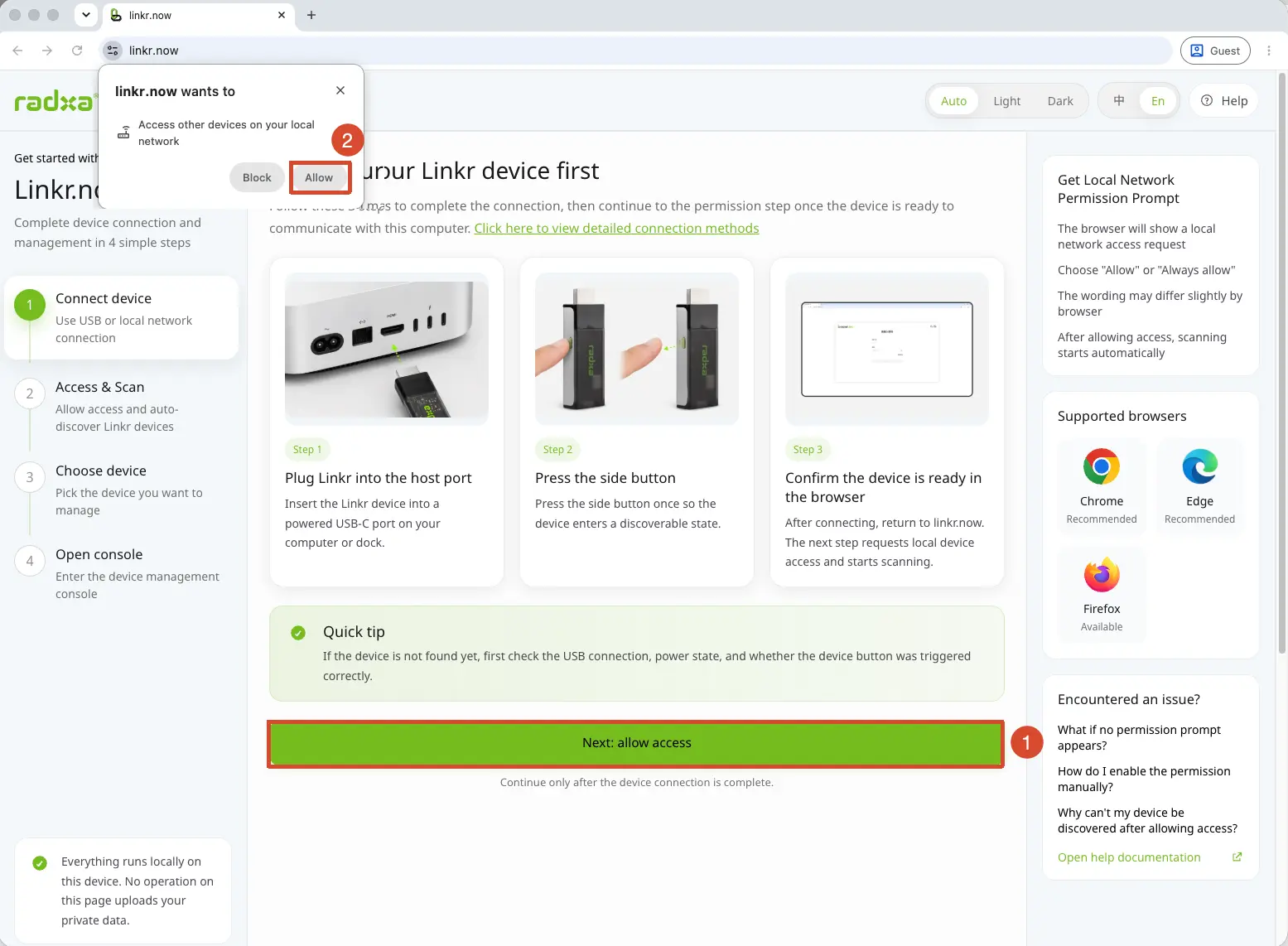Click the site information icon in address bar
1288x946 pixels.
[113, 51]
